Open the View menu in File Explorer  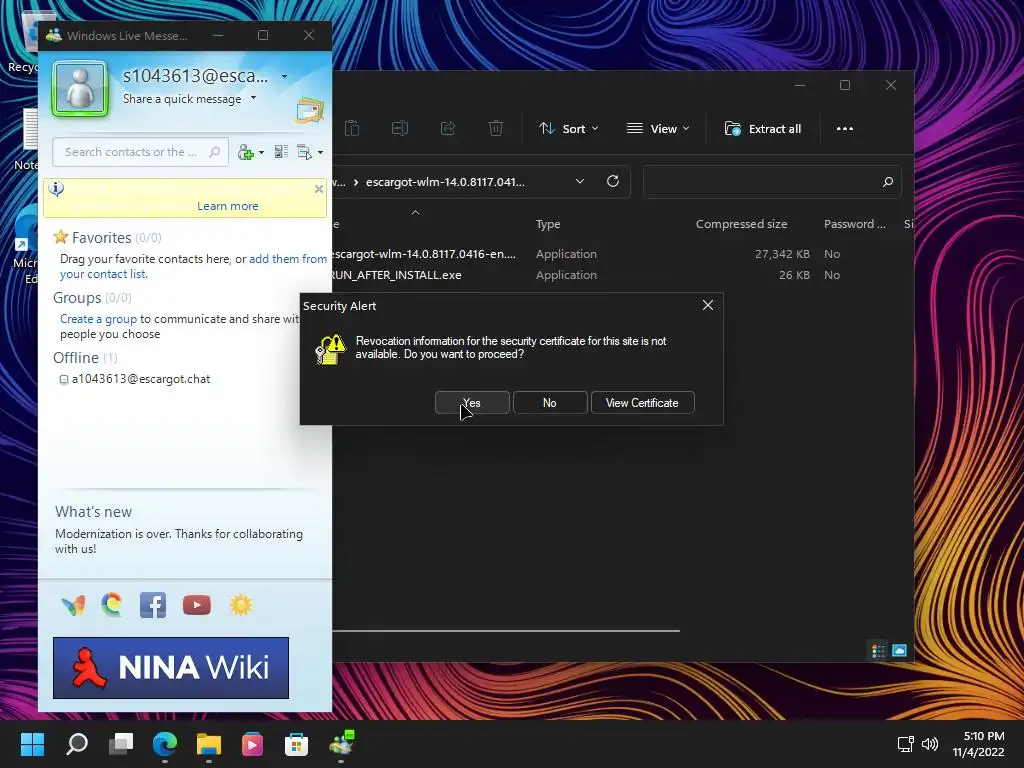(658, 129)
